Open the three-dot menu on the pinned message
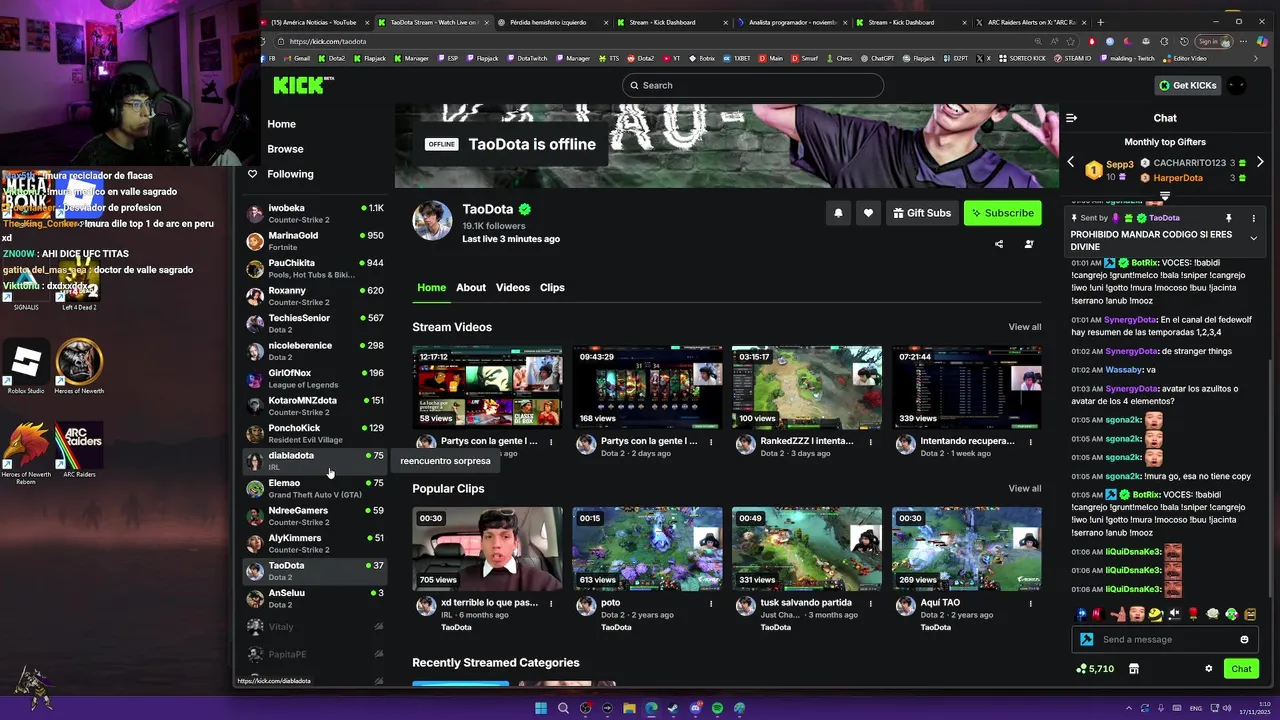 1253,218
